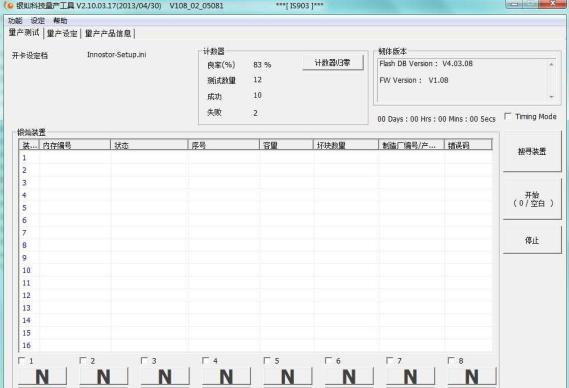Click the 搜寻装置 scan devices button

(532, 151)
